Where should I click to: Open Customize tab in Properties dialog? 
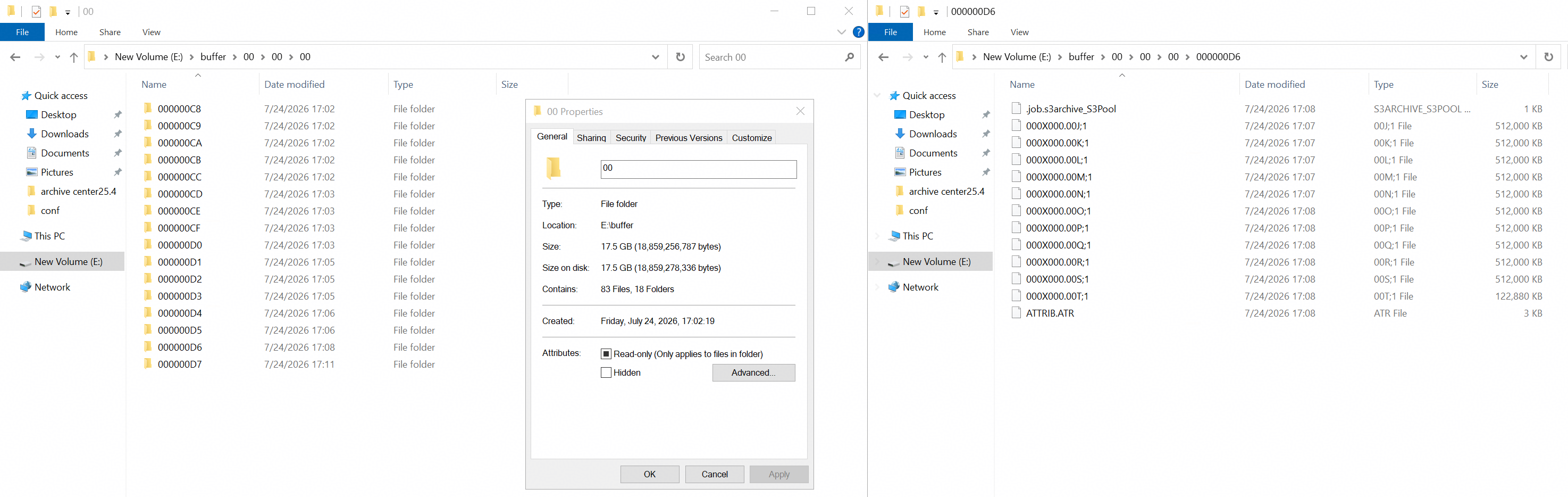coord(752,138)
